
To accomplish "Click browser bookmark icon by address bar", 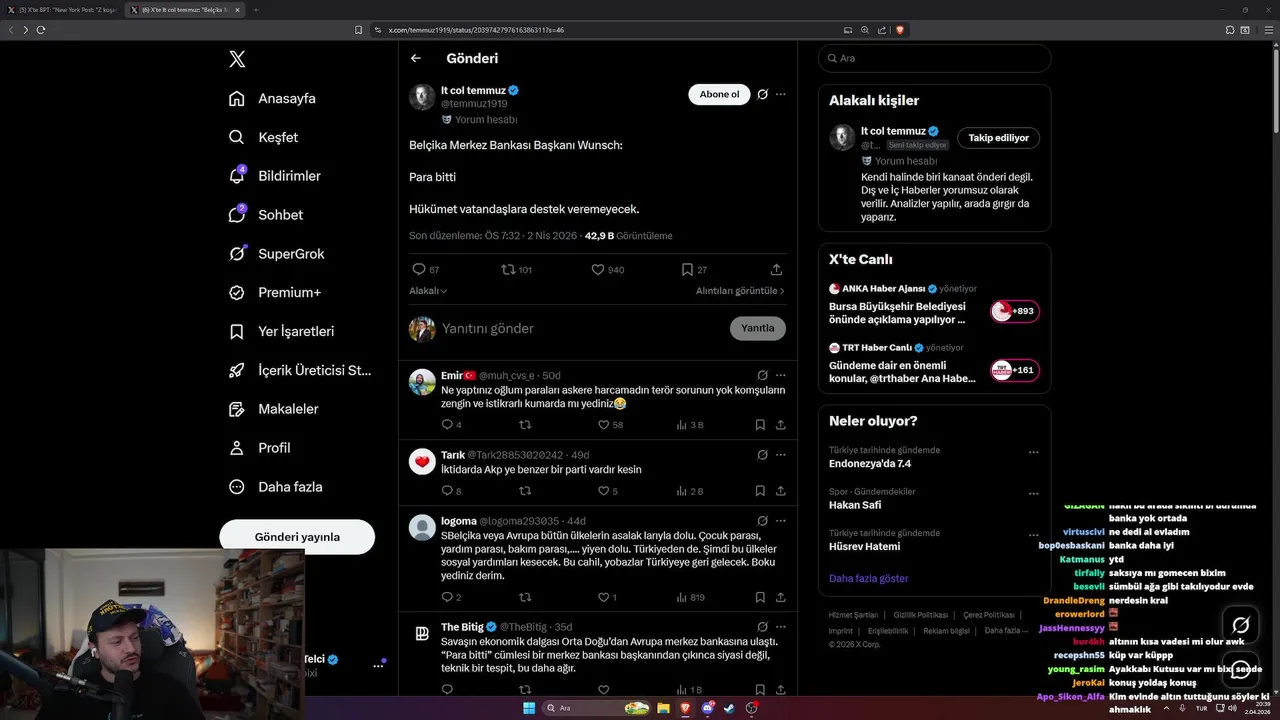I will [359, 30].
